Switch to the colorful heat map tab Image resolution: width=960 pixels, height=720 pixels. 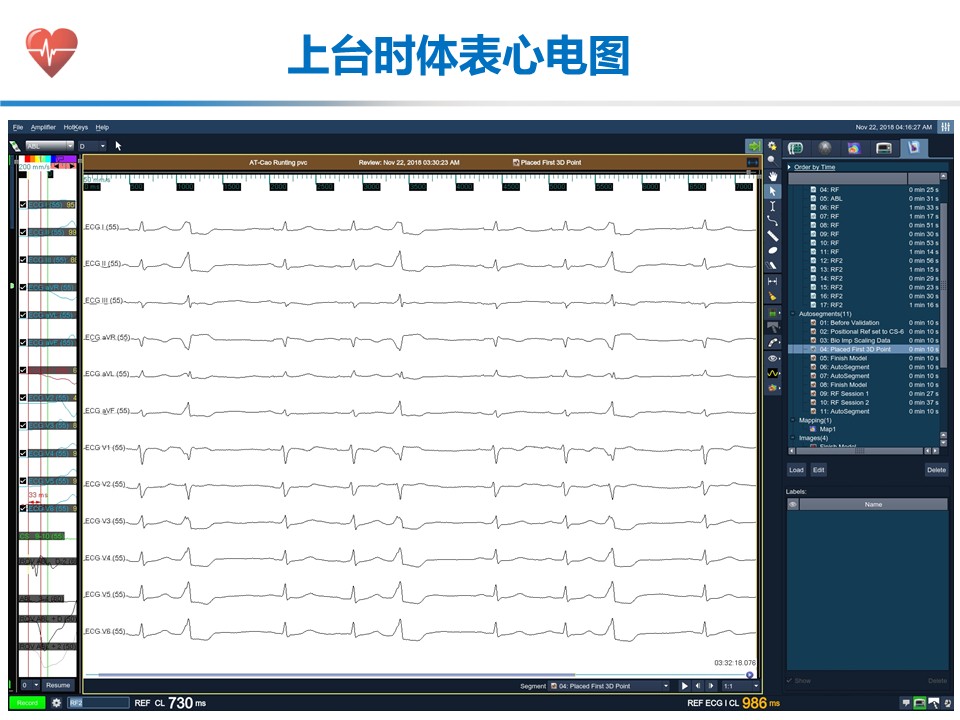853,148
